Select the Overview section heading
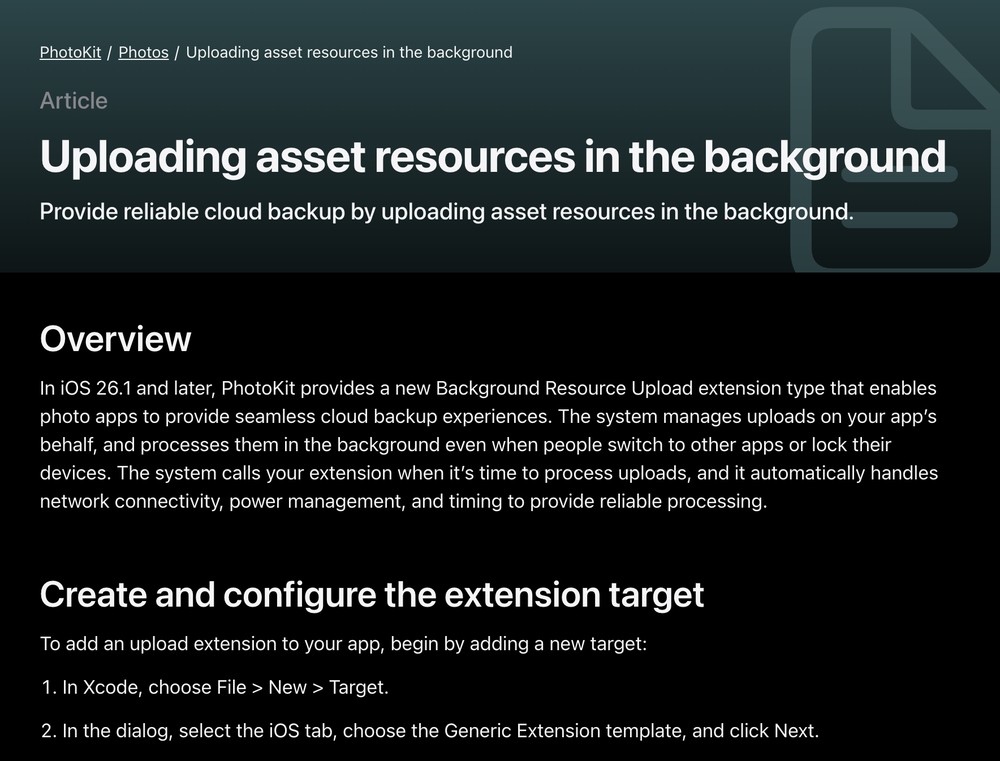Viewport: 1000px width, 761px height. tap(115, 339)
